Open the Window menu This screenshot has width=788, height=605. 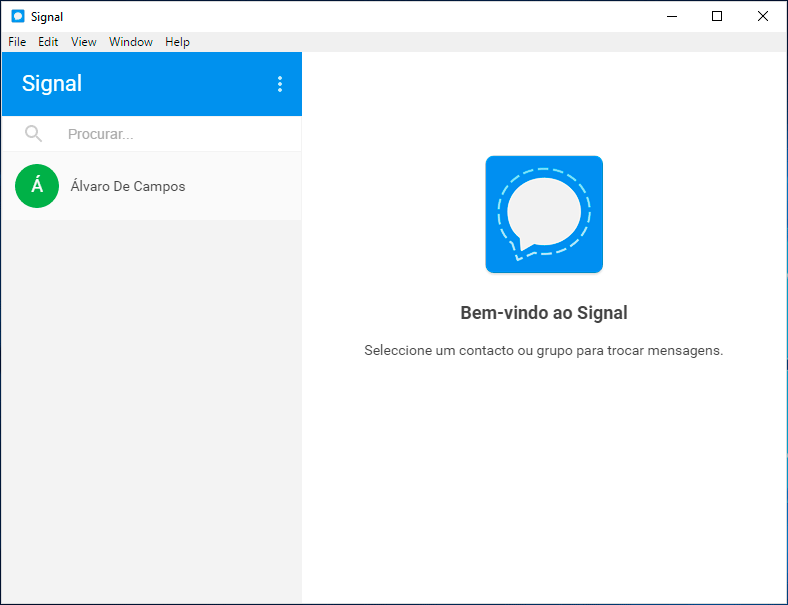pyautogui.click(x=131, y=42)
